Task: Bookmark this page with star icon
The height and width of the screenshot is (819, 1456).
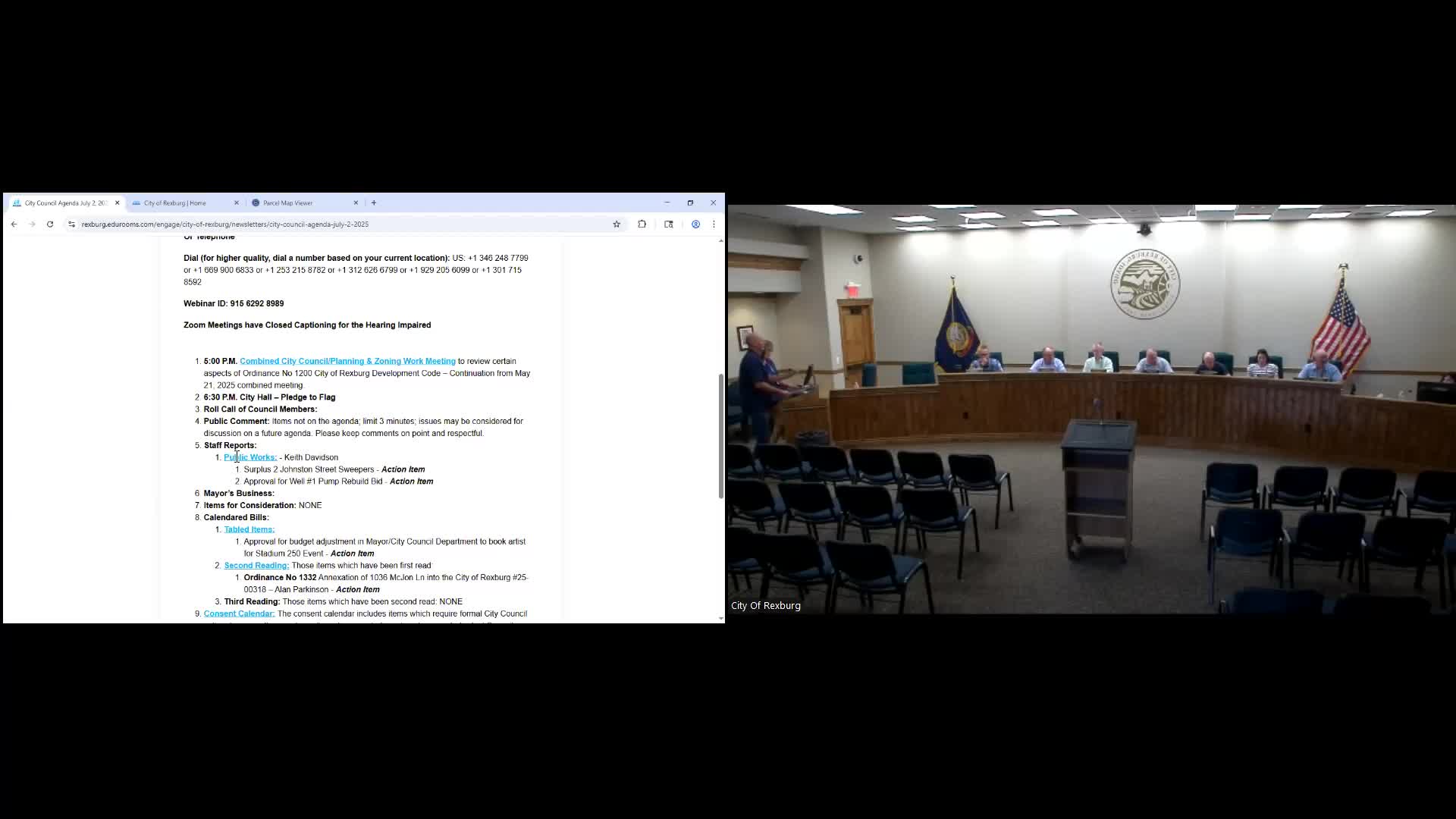Action: coord(617,224)
